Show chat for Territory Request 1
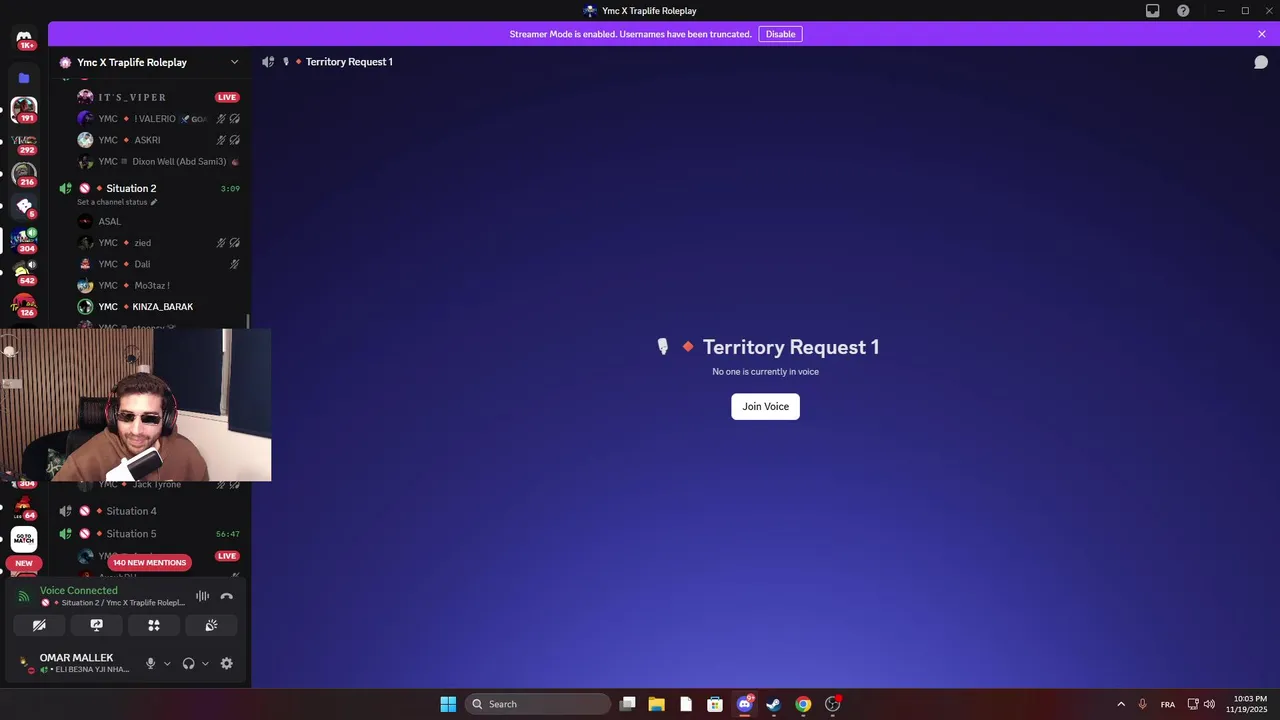 pos(1261,62)
